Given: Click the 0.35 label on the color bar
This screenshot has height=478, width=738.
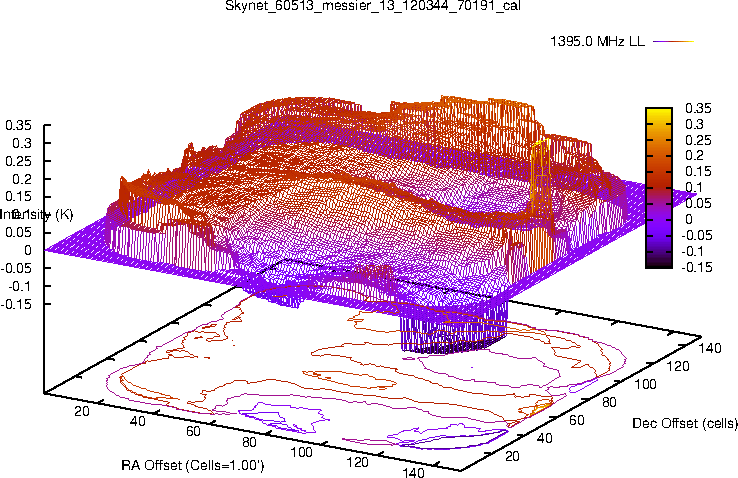Looking at the screenshot, I should tap(698, 108).
